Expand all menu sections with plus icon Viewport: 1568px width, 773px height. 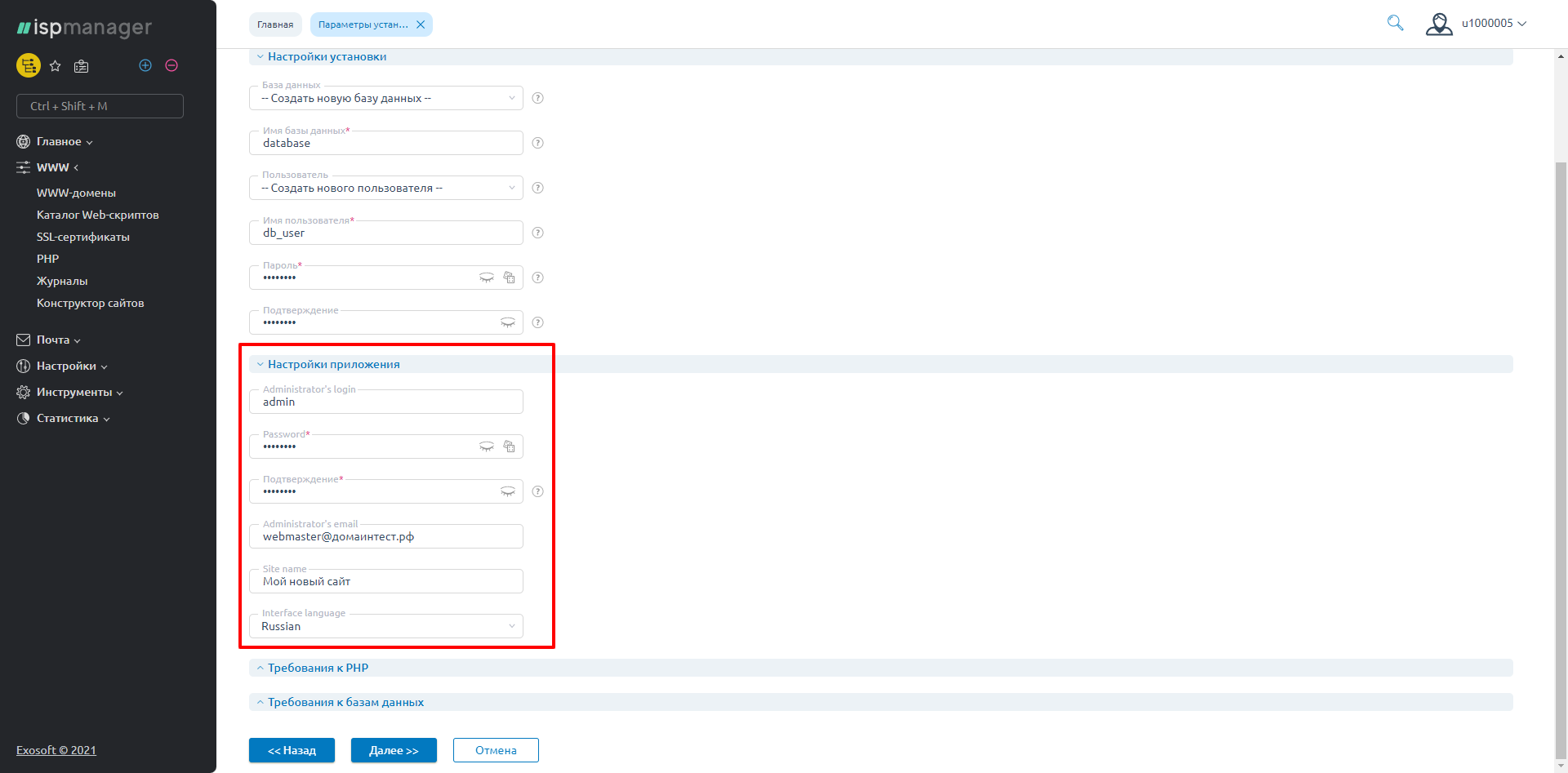145,65
